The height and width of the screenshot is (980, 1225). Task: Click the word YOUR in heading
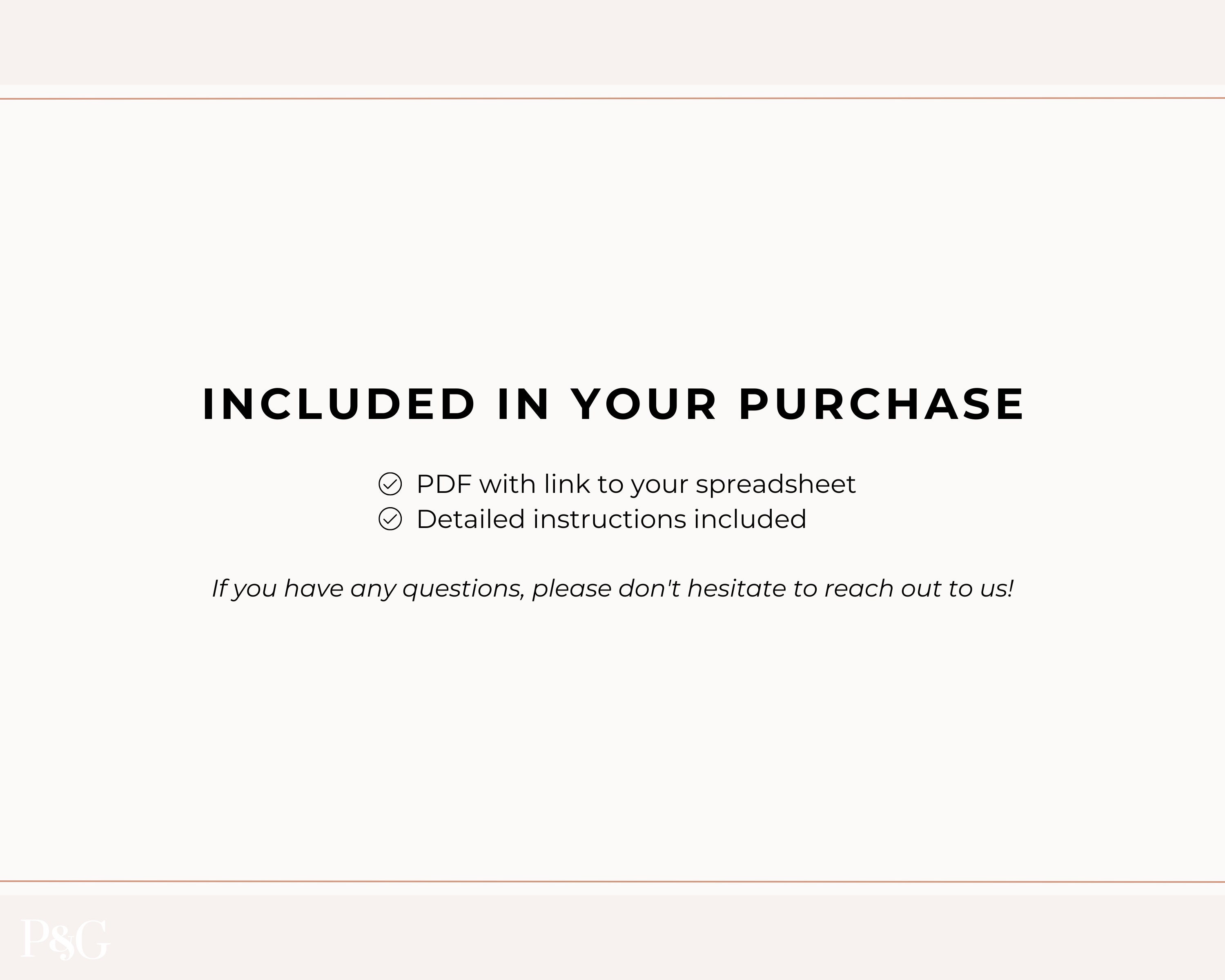644,405
